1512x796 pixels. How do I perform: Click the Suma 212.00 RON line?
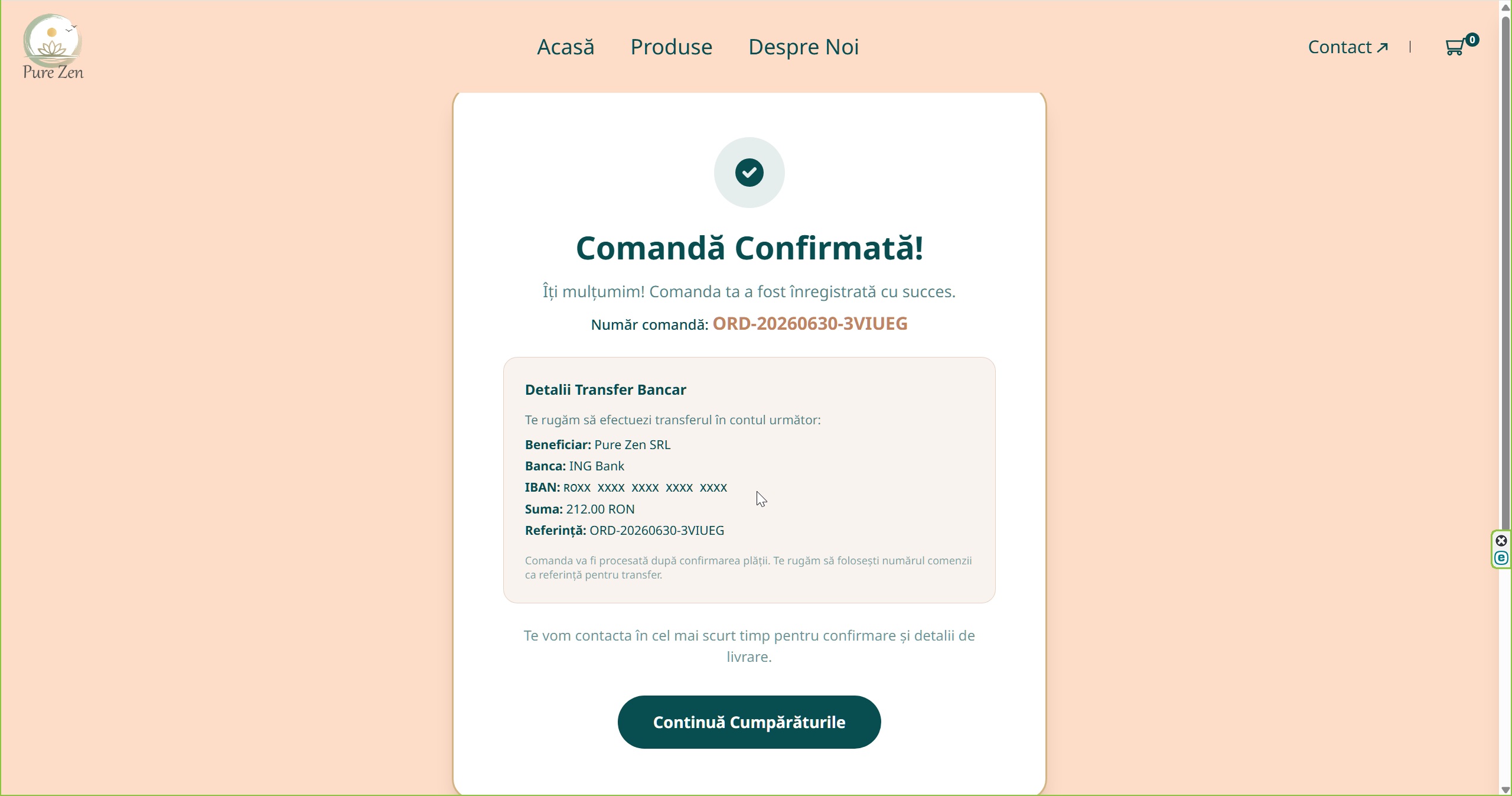579,509
